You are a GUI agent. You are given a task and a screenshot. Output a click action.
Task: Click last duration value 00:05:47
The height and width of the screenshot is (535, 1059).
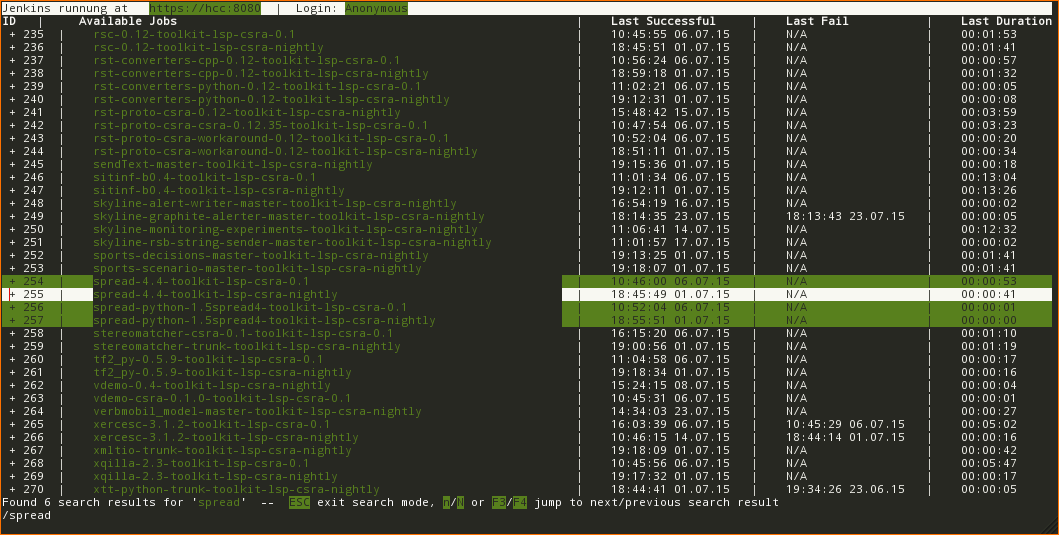pyautogui.click(x=989, y=463)
